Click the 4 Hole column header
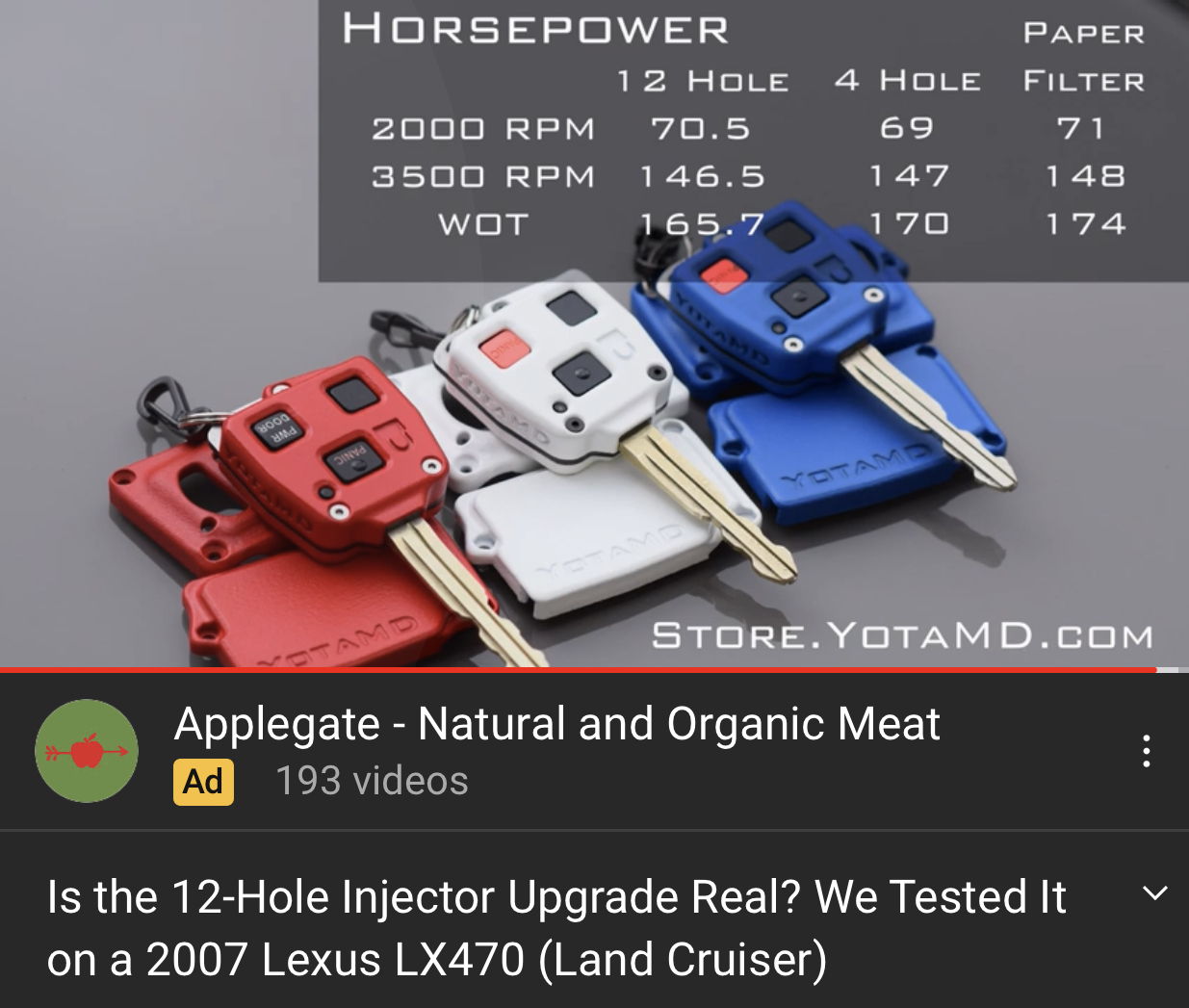Screen dimensions: 1189x1008 tap(908, 81)
